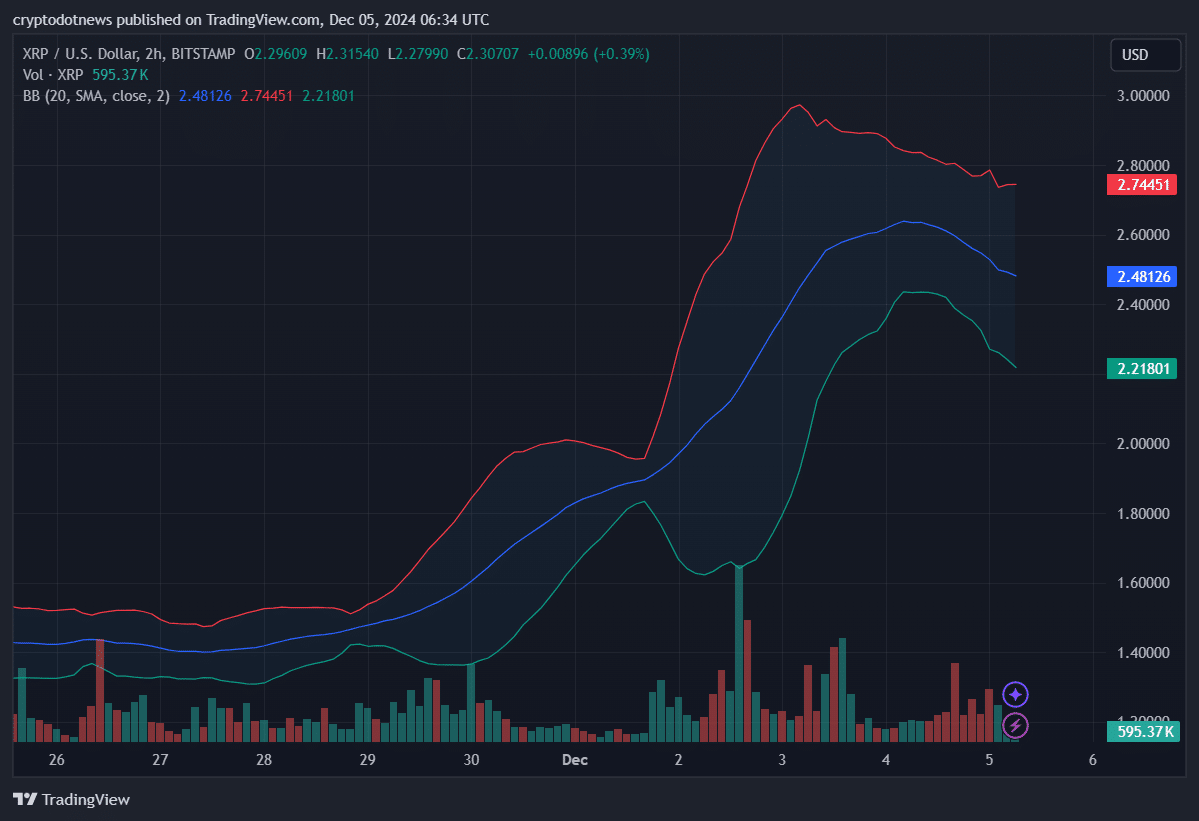Viewport: 1199px width, 821px height.
Task: Click the 2.60000 price axis label
Action: tap(1143, 235)
